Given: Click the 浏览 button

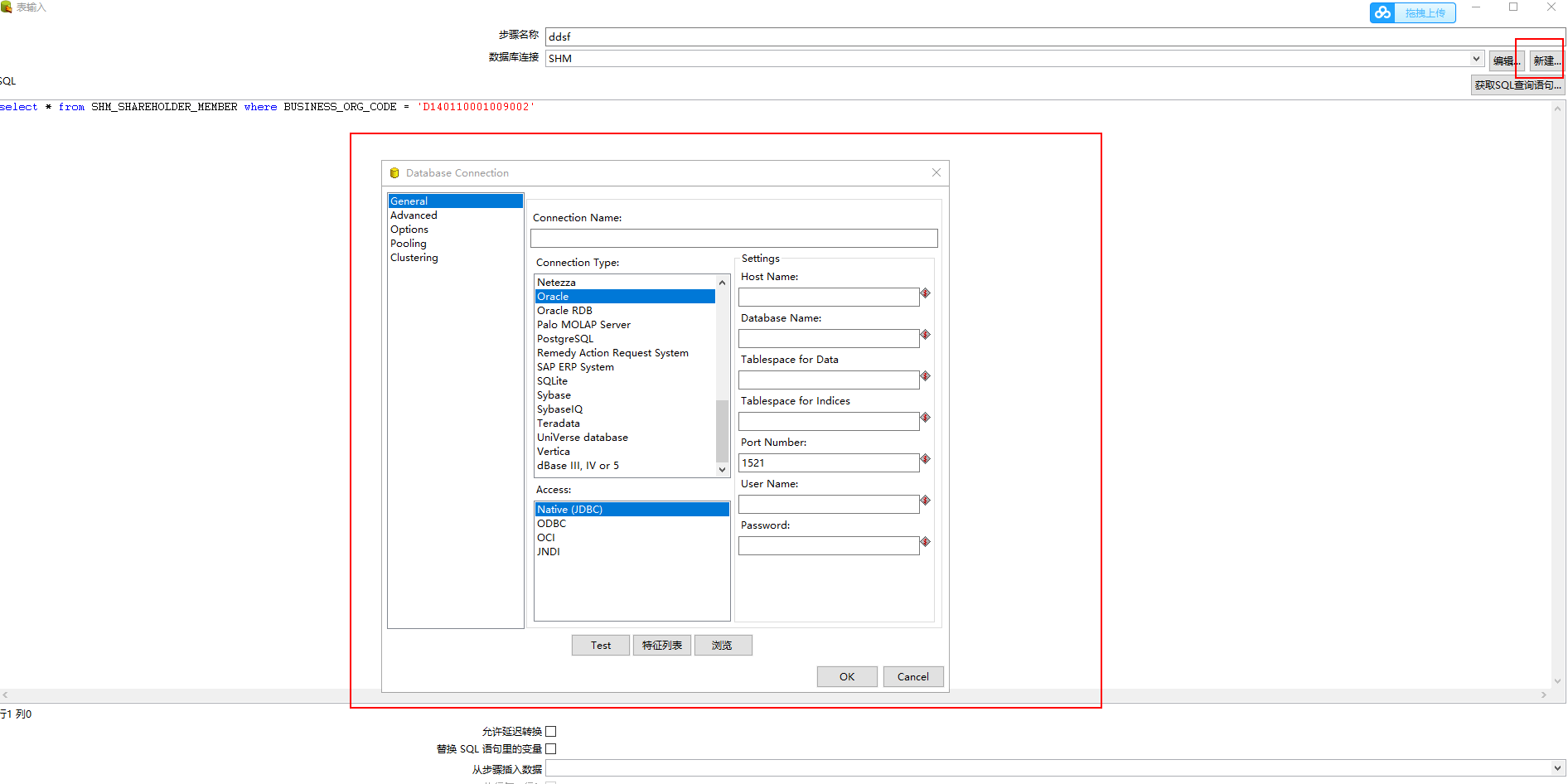Looking at the screenshot, I should tap(723, 646).
